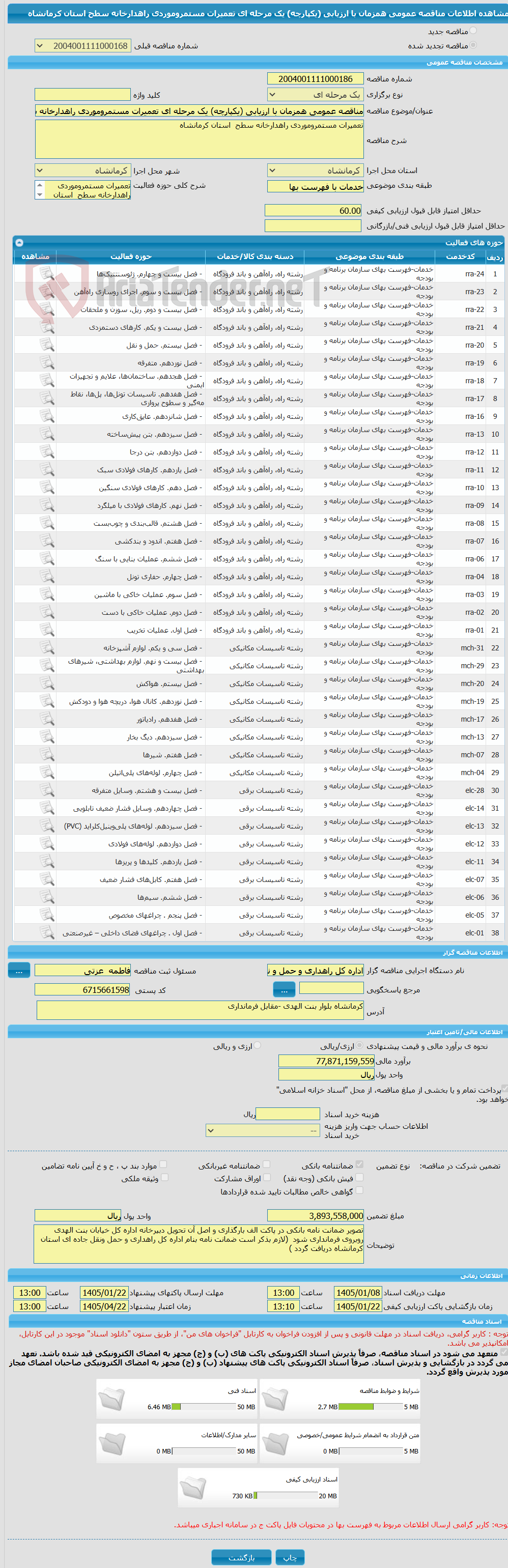The image size is (508, 1568).
Task: Click the کلید واژه input field
Action: [83, 94]
